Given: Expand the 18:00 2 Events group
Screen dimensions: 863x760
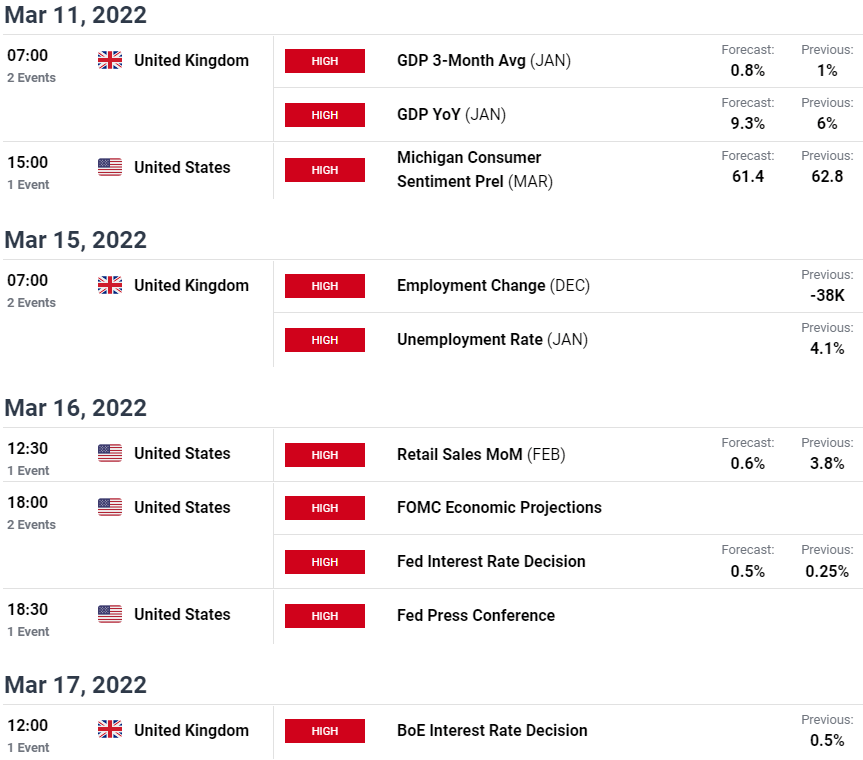Looking at the screenshot, I should 31,512.
